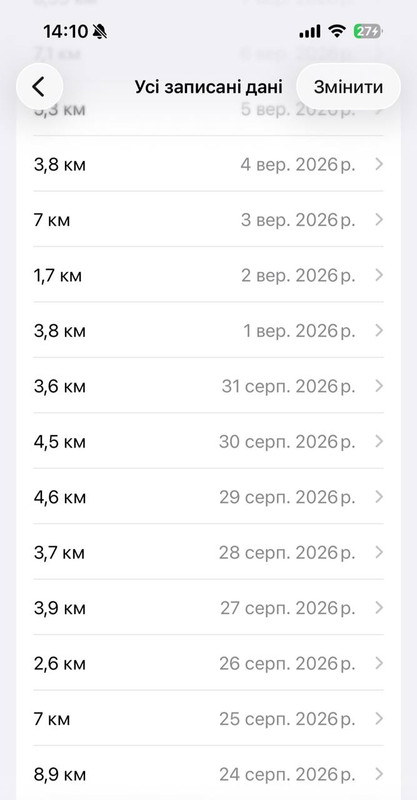This screenshot has width=417, height=800.
Task: Open the 3,8 км record from 1 вер.
Action: coord(208,331)
